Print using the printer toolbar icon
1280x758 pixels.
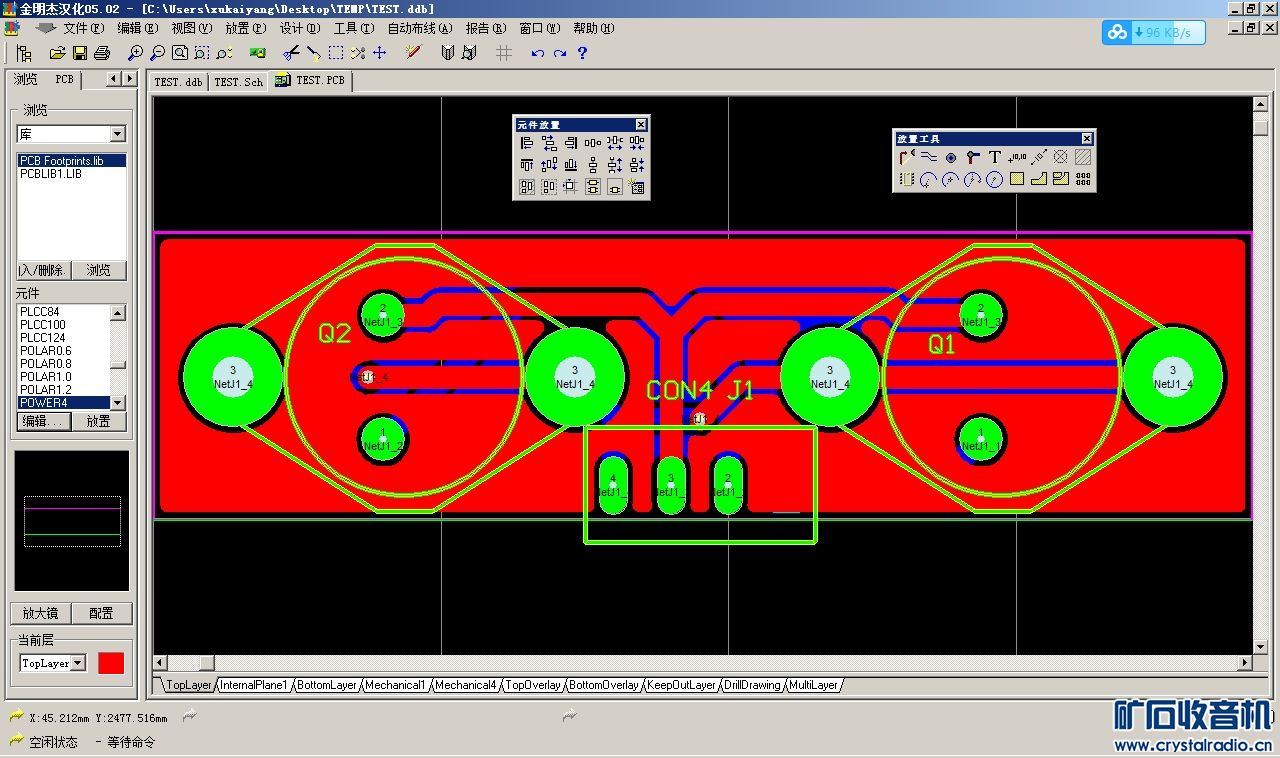pos(101,53)
